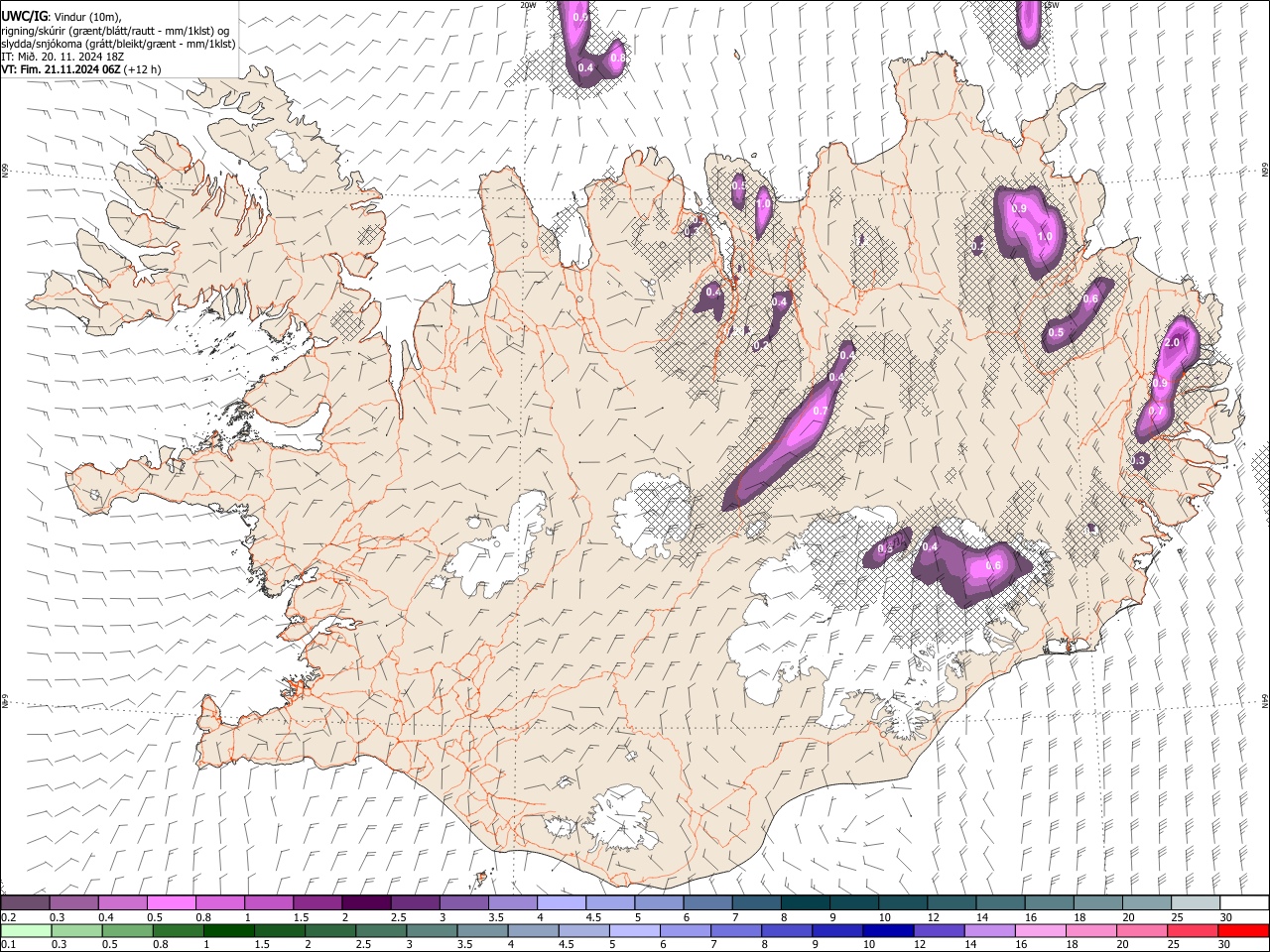The width and height of the screenshot is (1270, 952).
Task: Click the white swatch labeled 30 in upper legend
Action: coord(1244,903)
